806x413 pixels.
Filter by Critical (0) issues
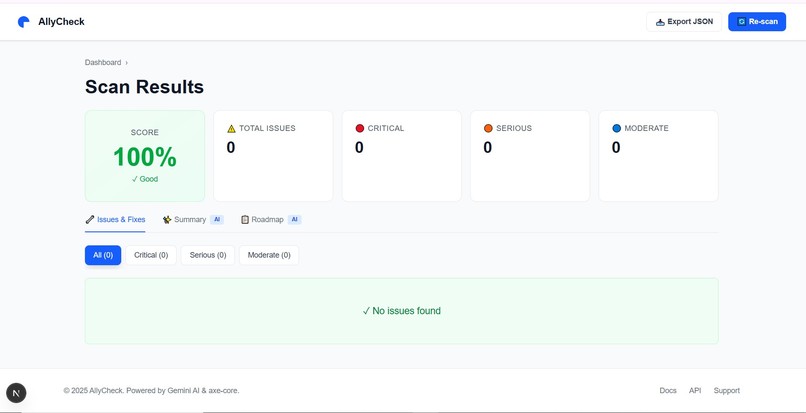tap(151, 255)
